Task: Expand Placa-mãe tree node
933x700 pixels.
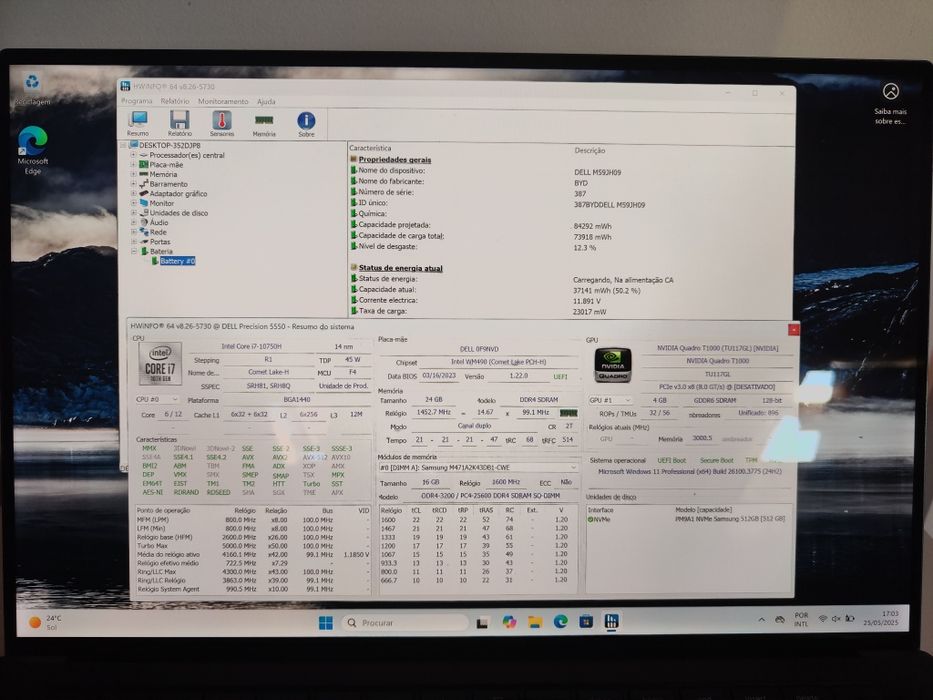Action: 133,164
